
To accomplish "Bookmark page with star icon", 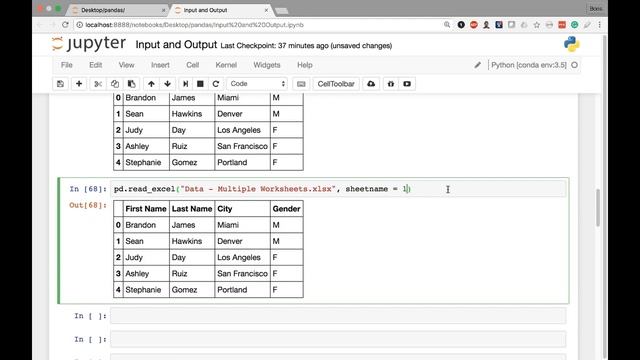I will pos(536,25).
